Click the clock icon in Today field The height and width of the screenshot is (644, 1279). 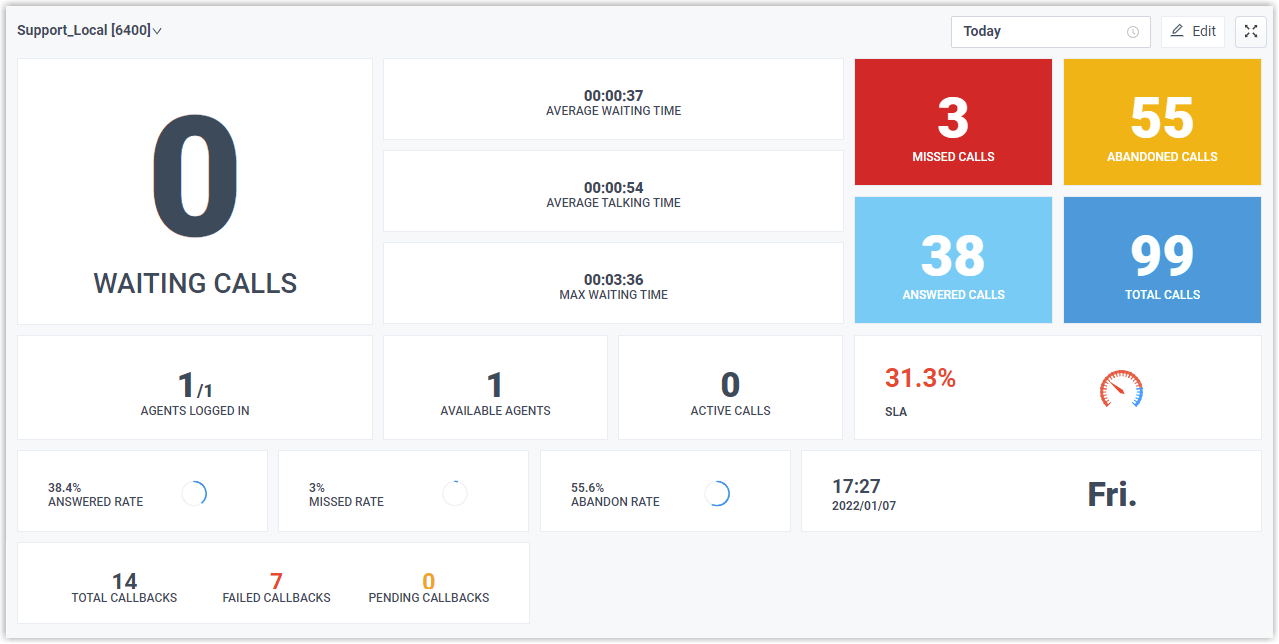1133,32
